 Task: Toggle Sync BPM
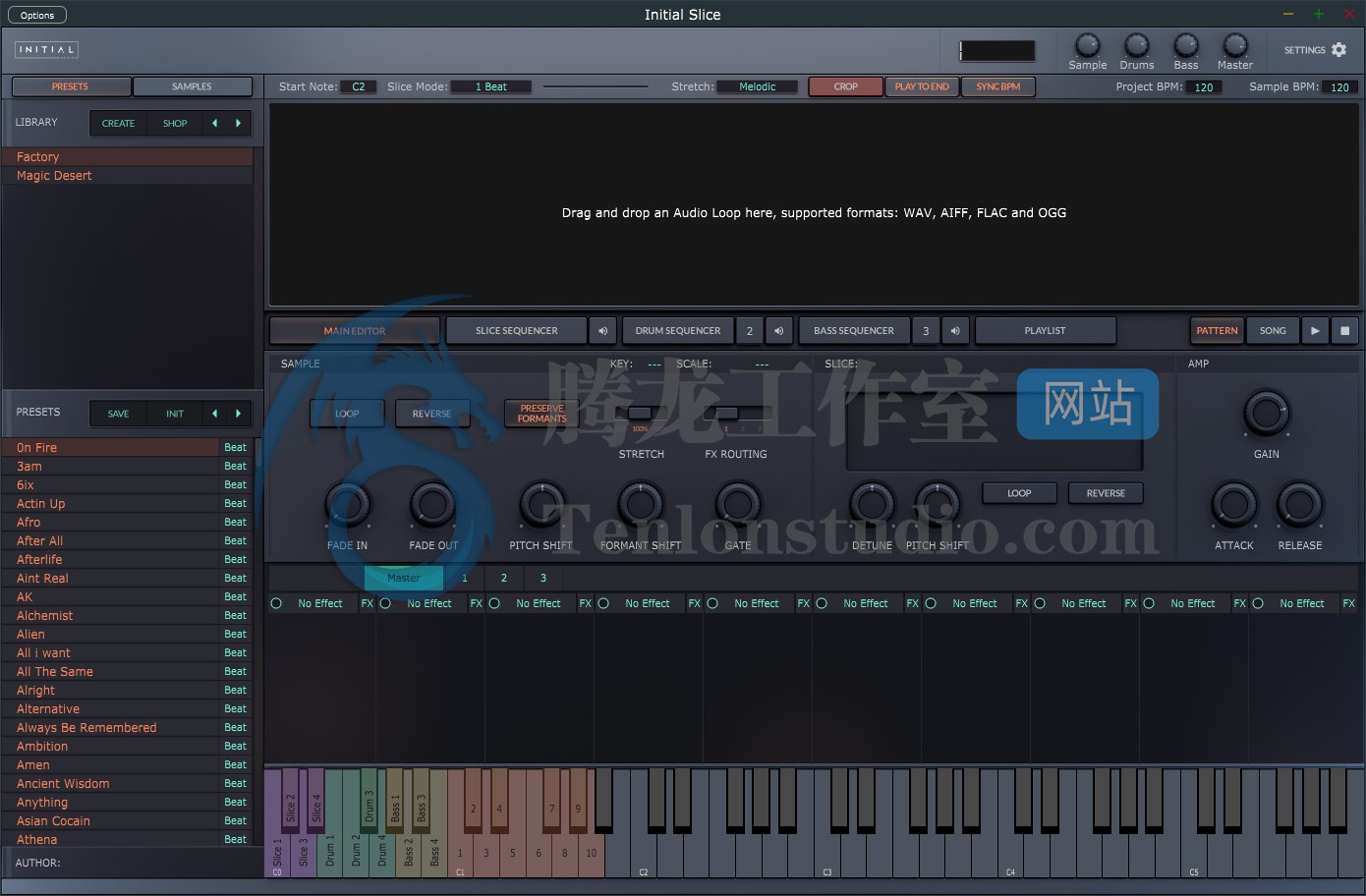[x=997, y=86]
